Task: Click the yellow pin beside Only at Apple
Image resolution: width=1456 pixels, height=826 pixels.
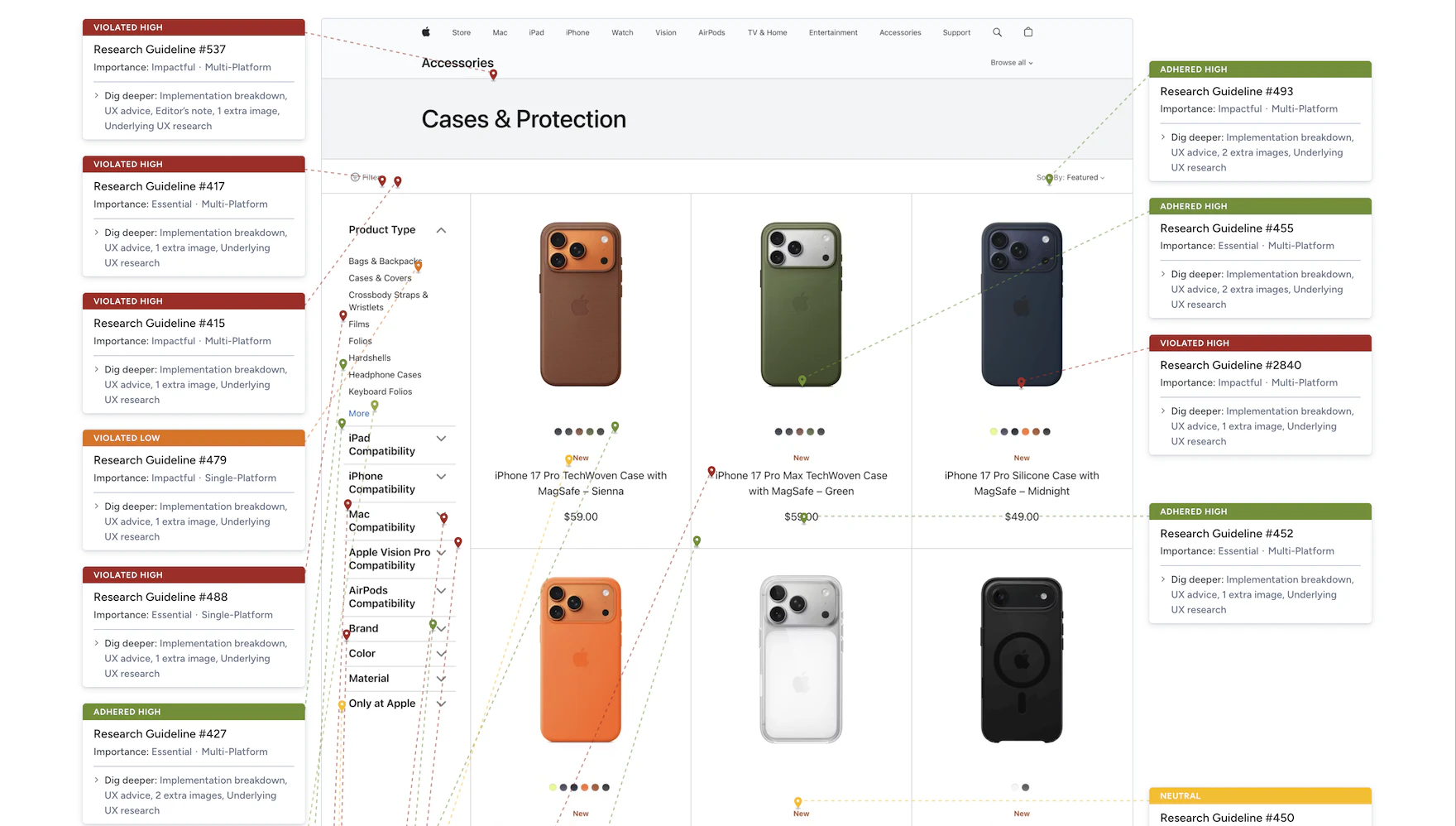Action: point(342,705)
